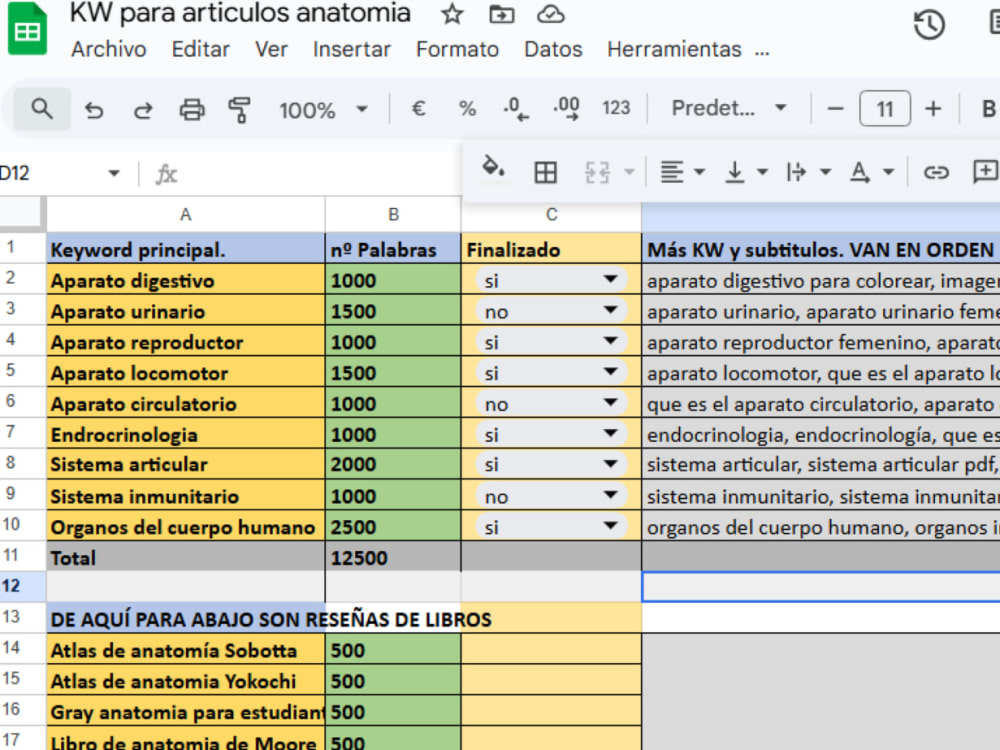Open the Insertar menu
The width and height of the screenshot is (1000, 750).
351,49
